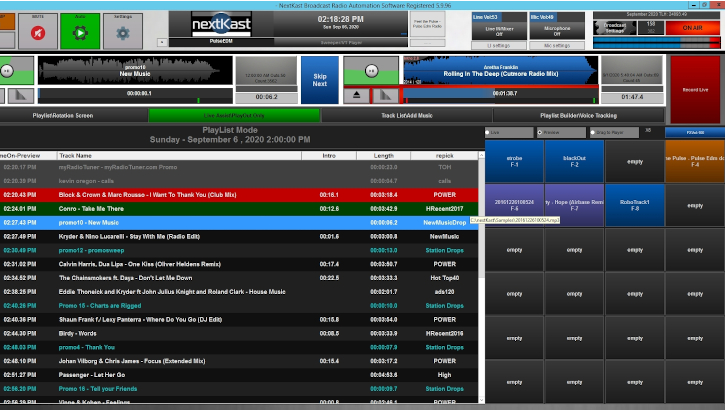725x410 pixels.
Task: Click fade-out icon on Rolling In The Deep deck
Action: coord(385,95)
